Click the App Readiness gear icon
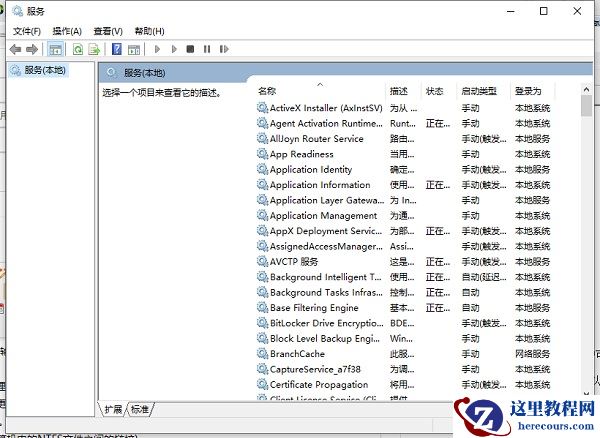600x438 pixels. click(262, 154)
